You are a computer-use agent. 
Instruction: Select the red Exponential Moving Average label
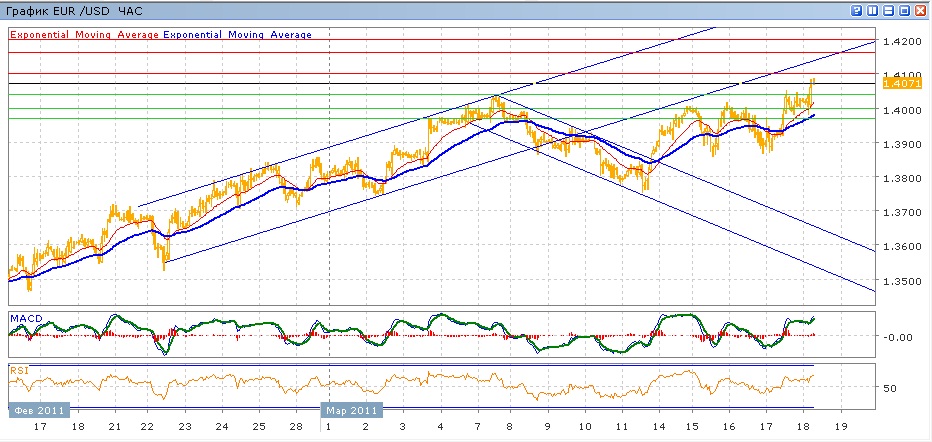83,34
